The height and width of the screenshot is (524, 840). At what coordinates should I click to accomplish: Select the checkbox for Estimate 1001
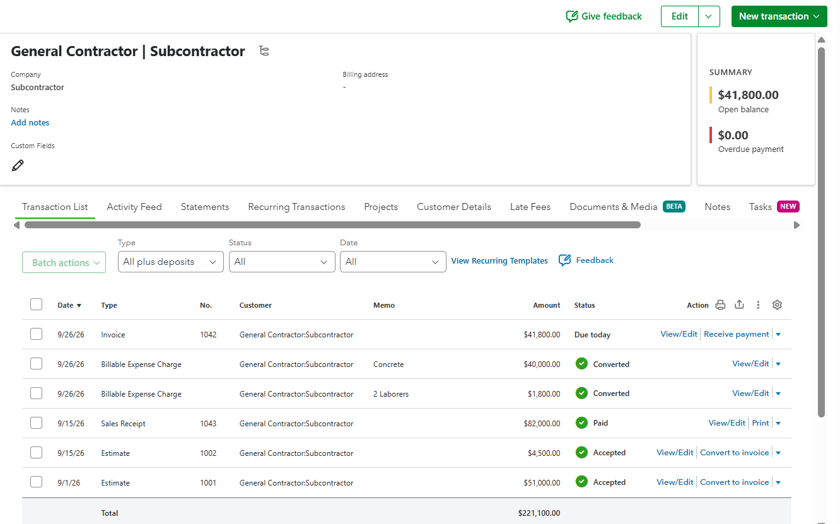click(36, 482)
